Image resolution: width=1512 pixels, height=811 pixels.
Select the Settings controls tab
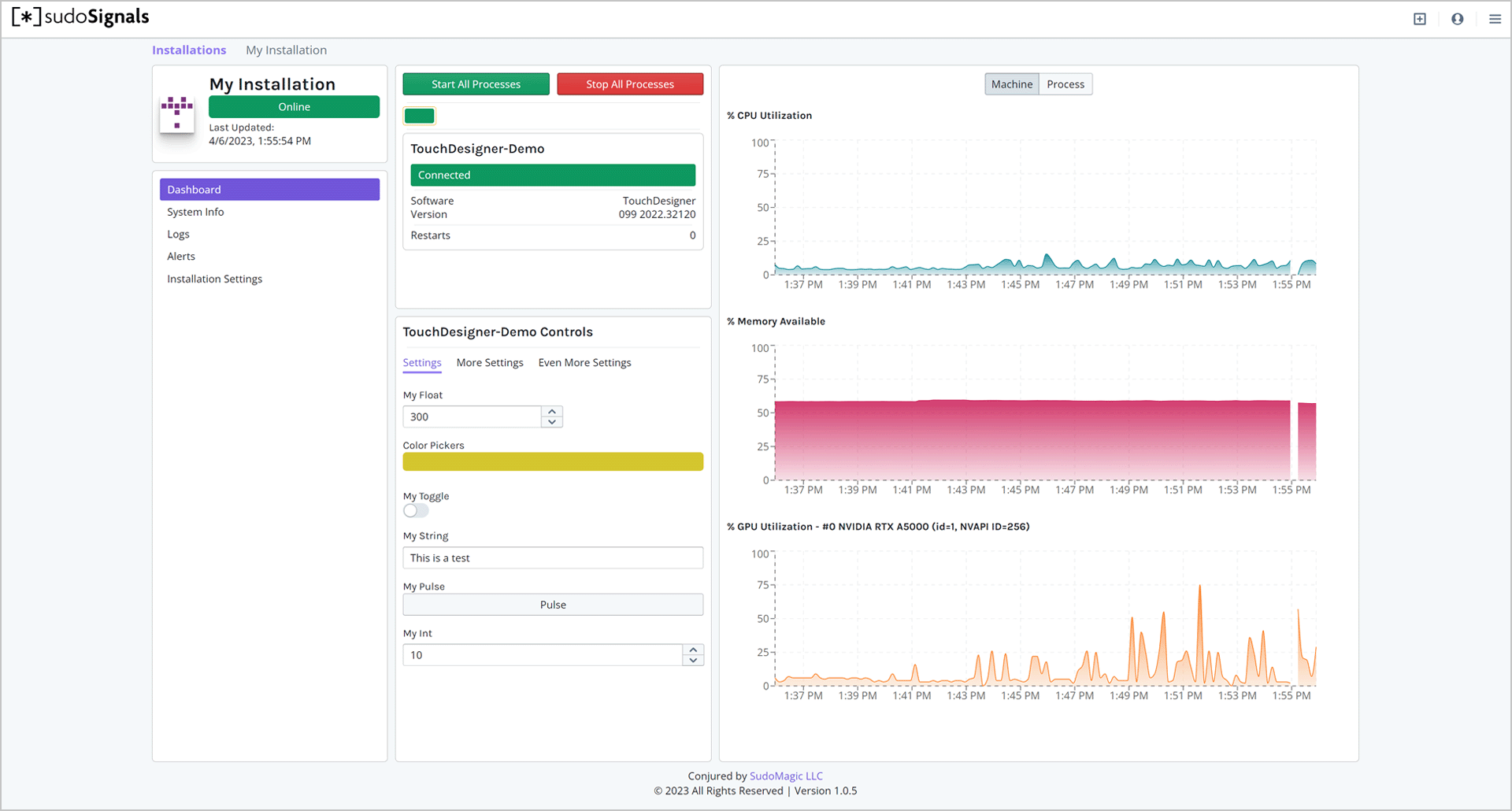point(422,363)
